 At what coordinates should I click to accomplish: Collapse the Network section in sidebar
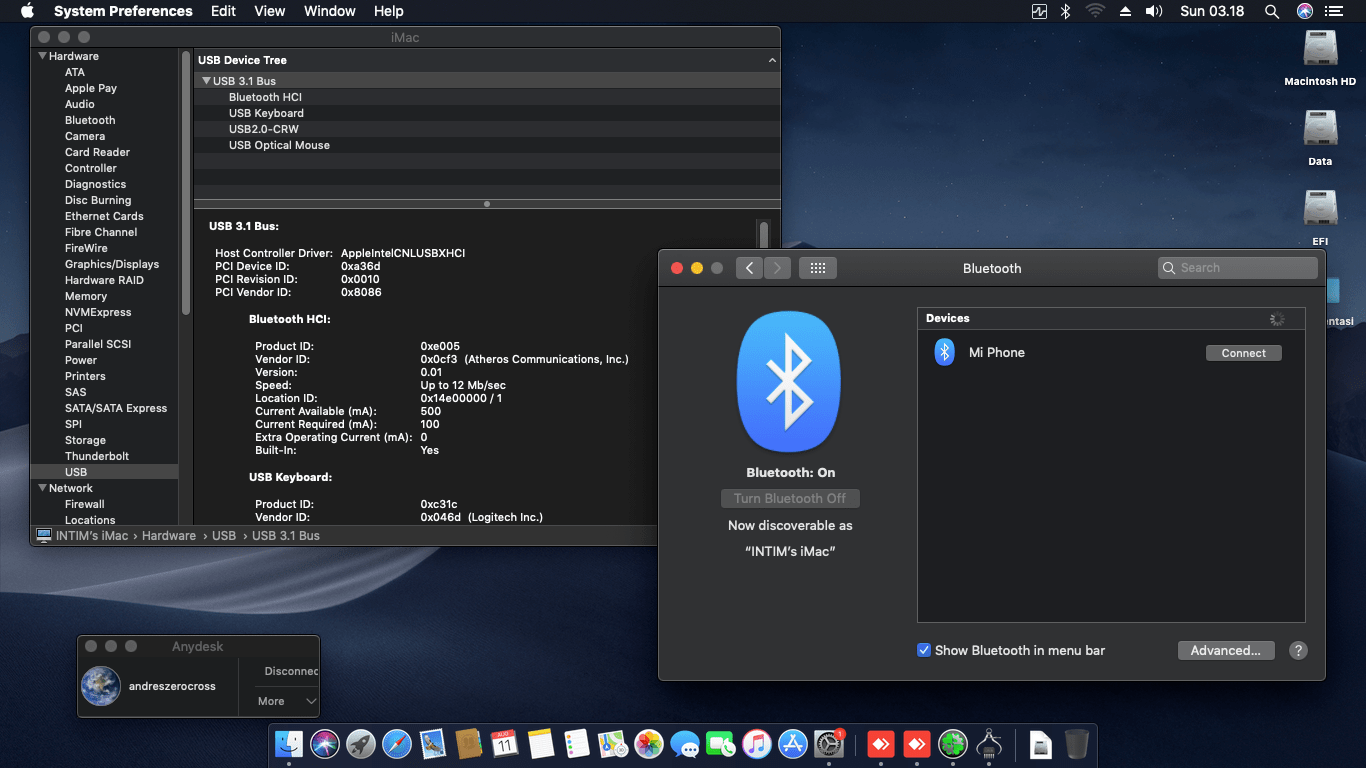[43, 488]
